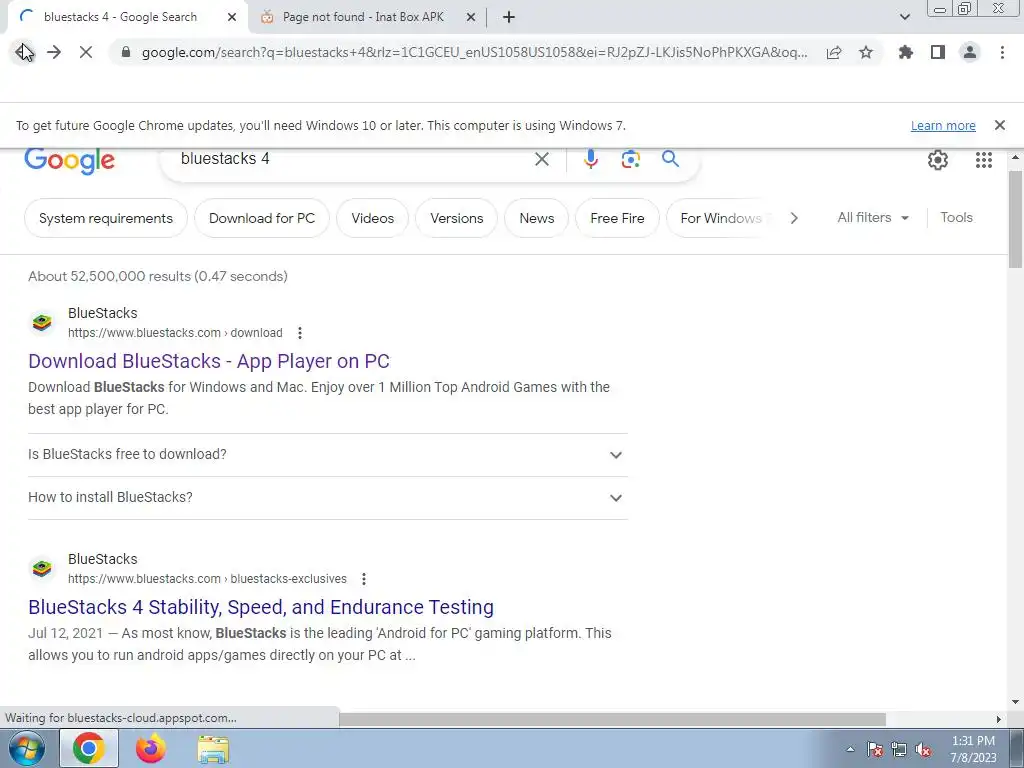Close the 'Page not found' tab
This screenshot has width=1024, height=768.
click(x=471, y=18)
